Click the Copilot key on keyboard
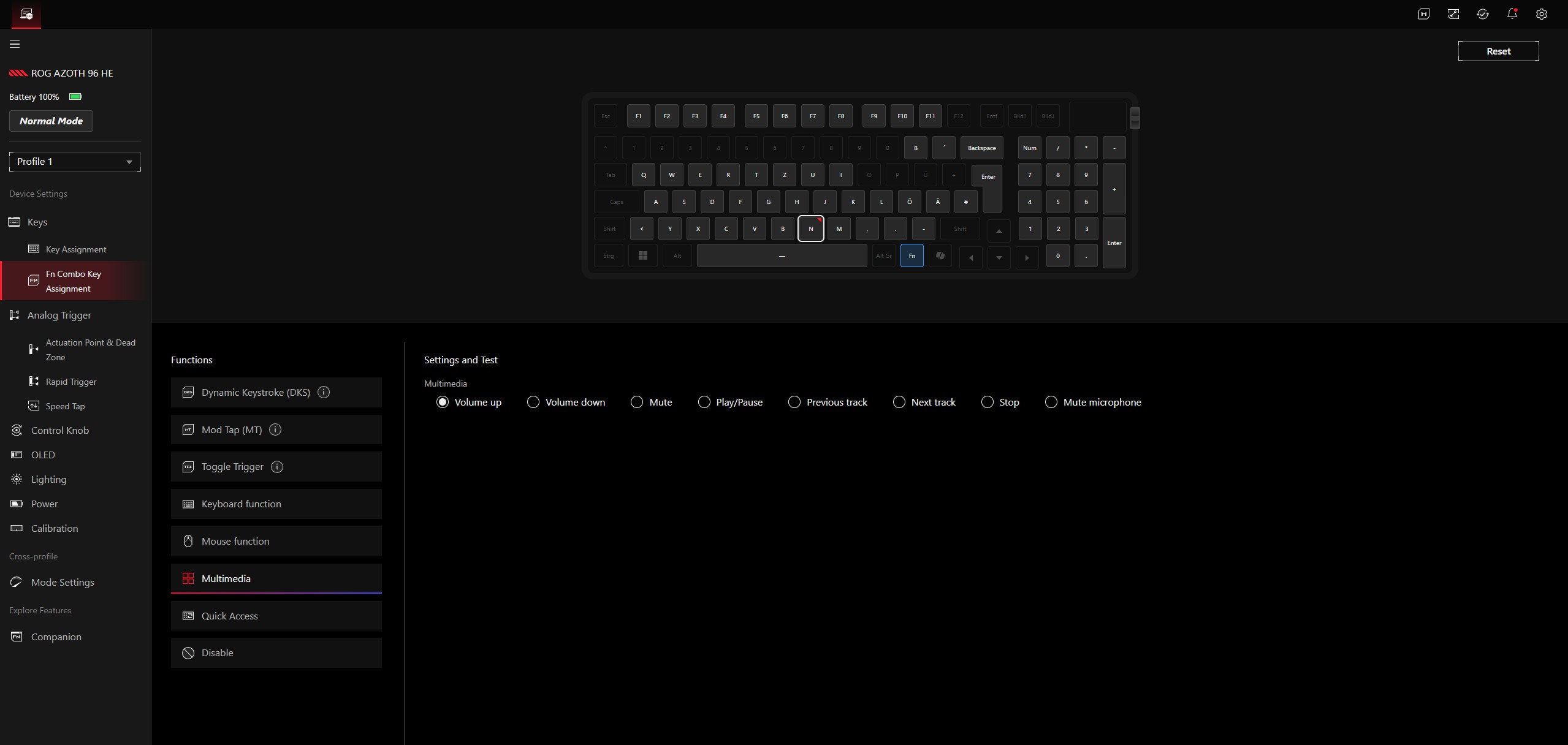This screenshot has width=1568, height=745. pos(940,255)
